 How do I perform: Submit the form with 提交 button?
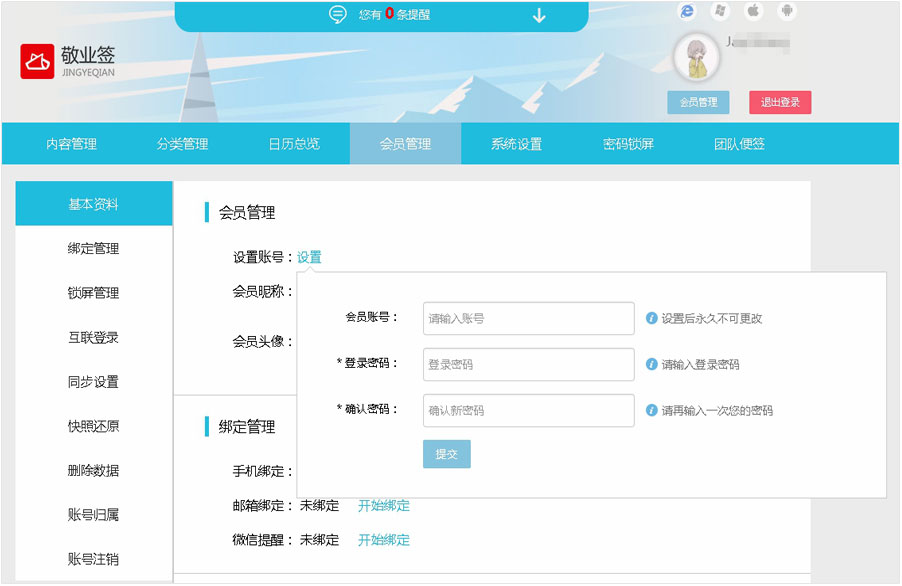(446, 454)
